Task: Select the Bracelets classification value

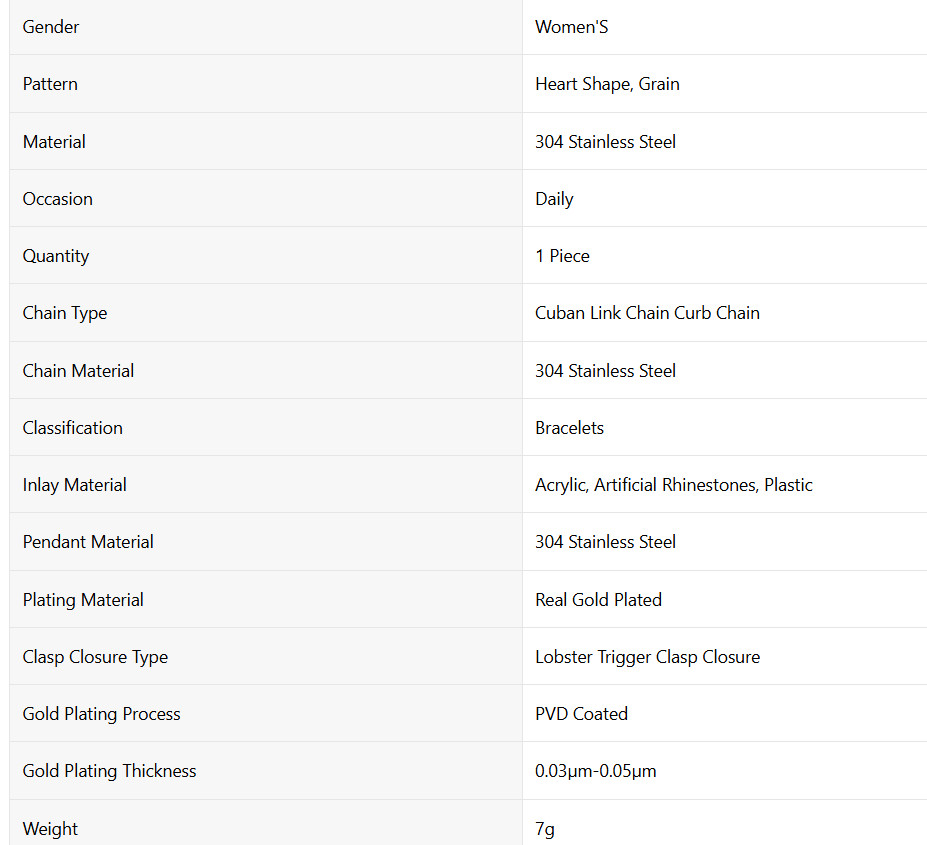Action: coord(569,428)
